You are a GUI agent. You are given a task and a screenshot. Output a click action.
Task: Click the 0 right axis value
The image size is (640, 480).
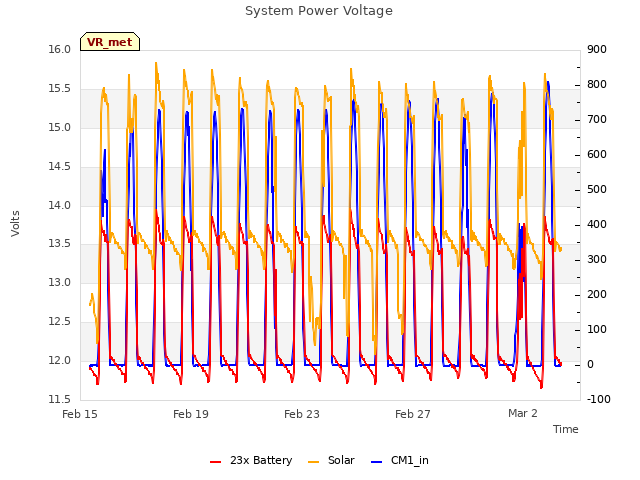coord(590,364)
